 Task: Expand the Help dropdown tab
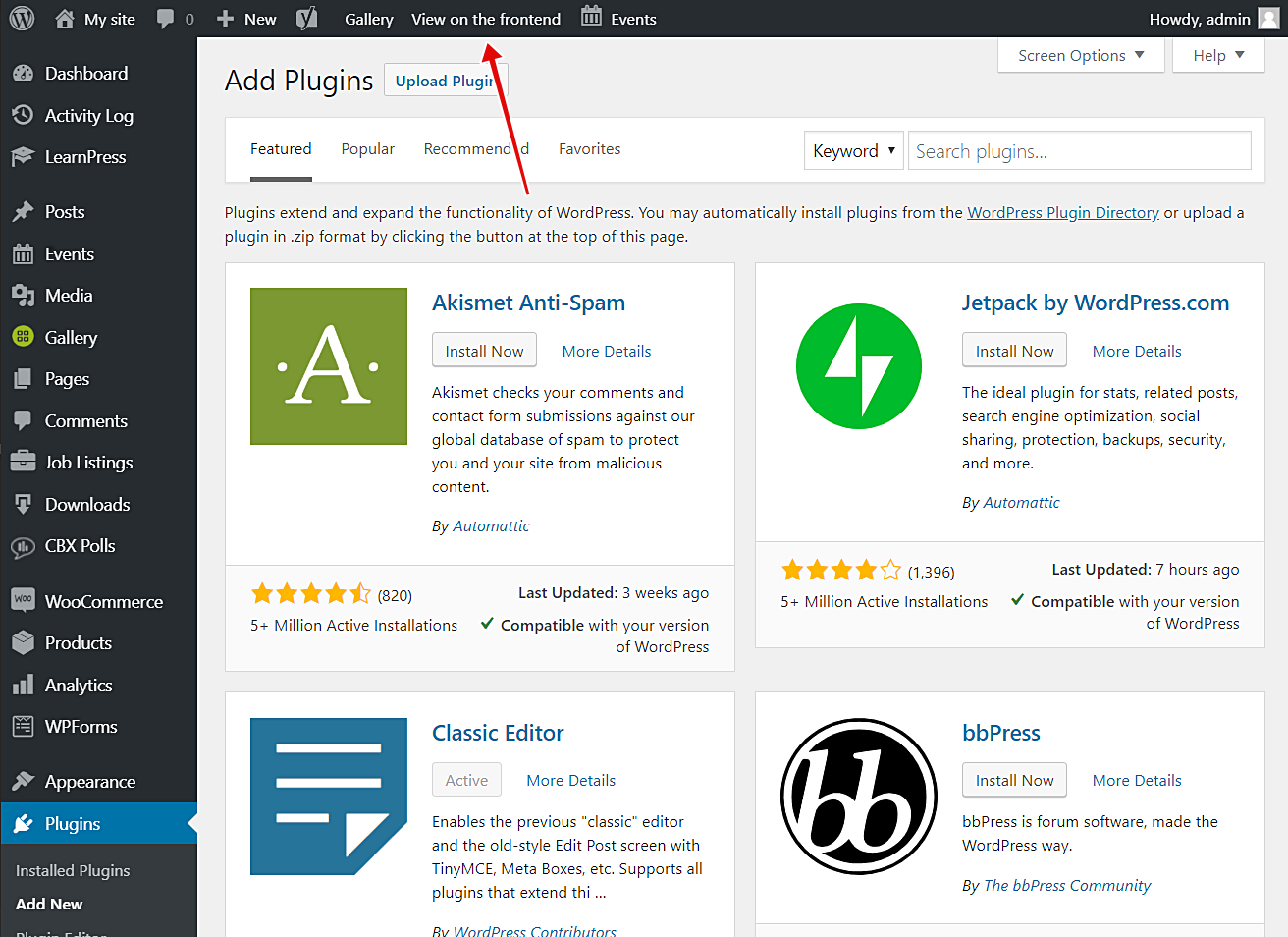[x=1218, y=56]
